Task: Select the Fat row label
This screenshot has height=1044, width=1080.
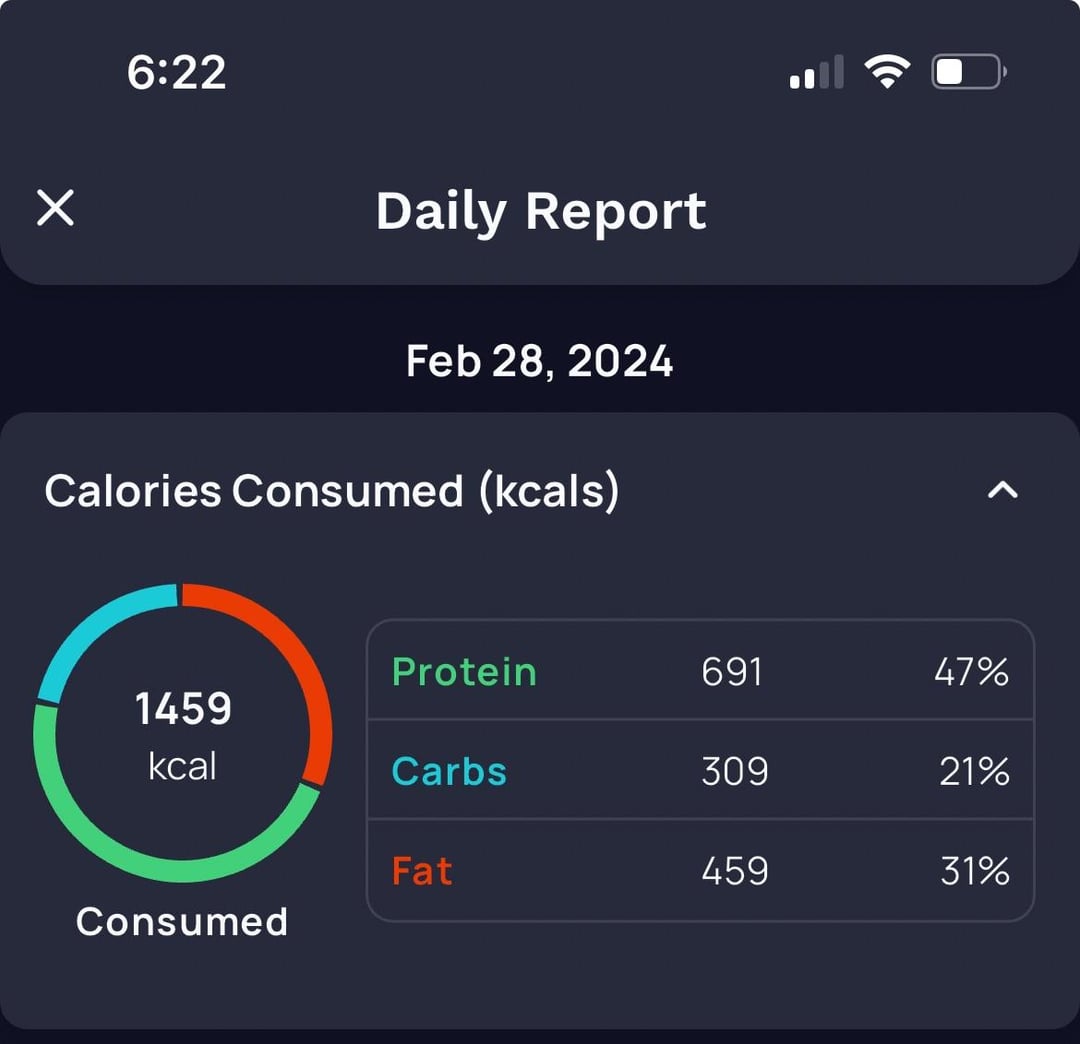Action: coord(422,870)
